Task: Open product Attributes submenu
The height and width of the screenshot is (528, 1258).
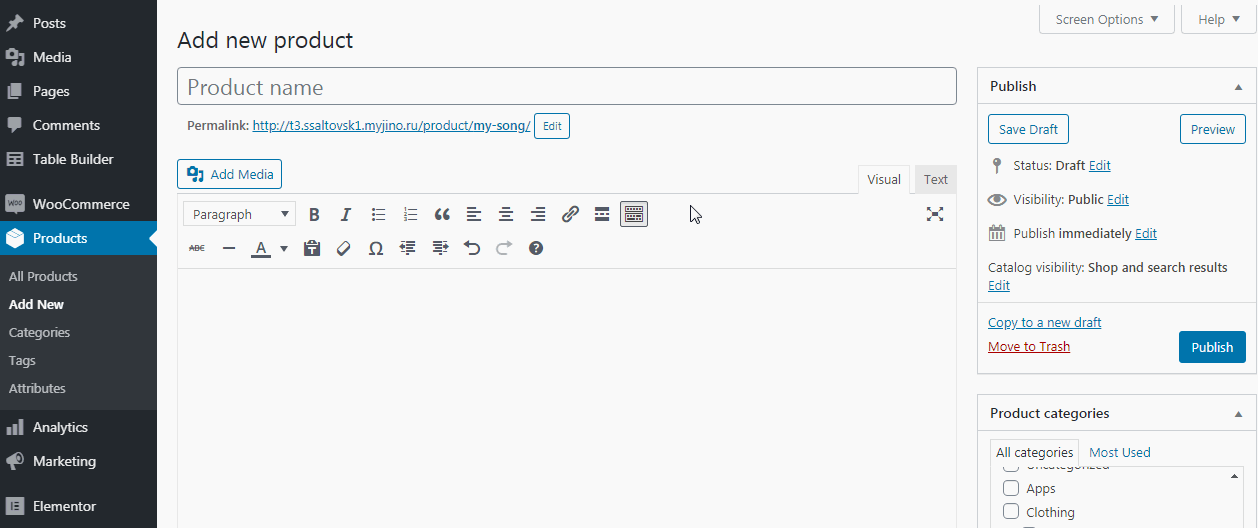Action: click(x=37, y=388)
